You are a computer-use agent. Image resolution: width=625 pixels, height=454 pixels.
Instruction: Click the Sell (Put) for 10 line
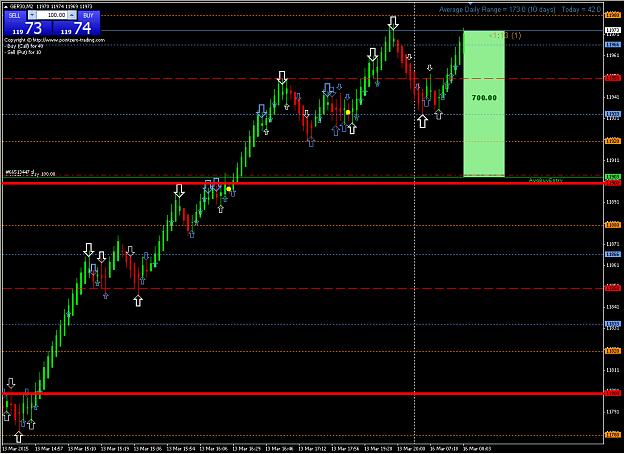[x=24, y=52]
